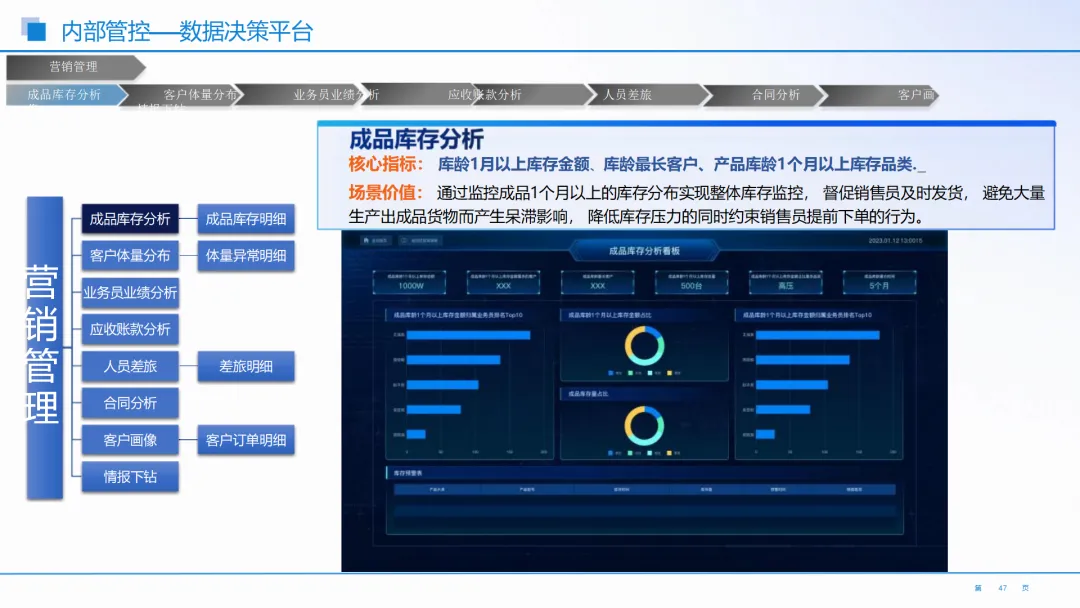Select the 应收账款分析 tree node

130,329
